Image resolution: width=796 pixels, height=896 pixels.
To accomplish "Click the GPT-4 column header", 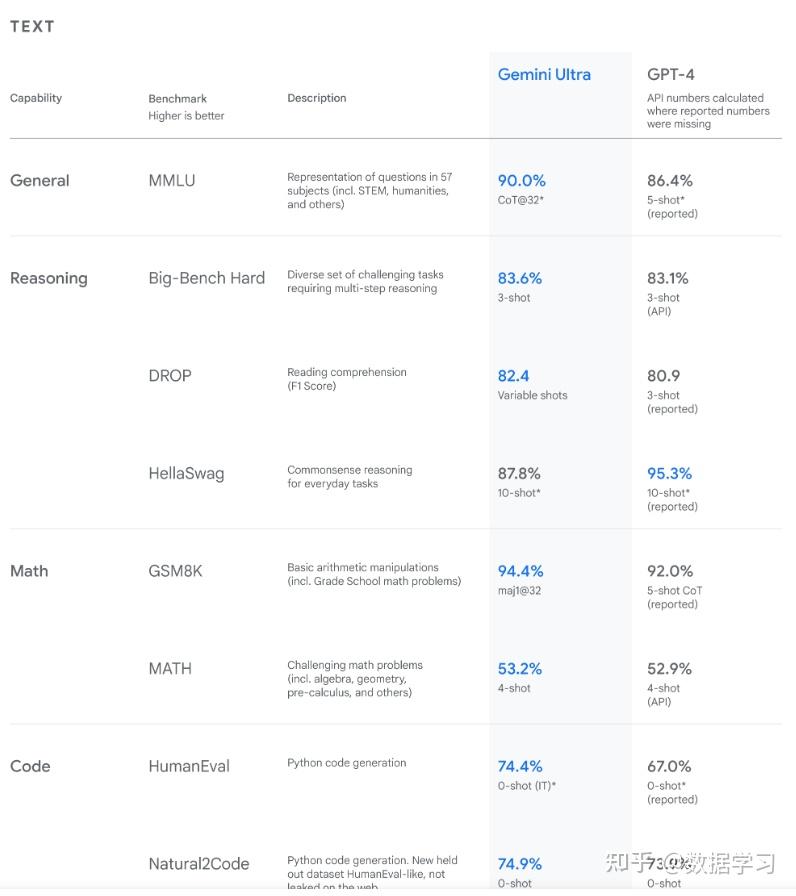I will (671, 75).
